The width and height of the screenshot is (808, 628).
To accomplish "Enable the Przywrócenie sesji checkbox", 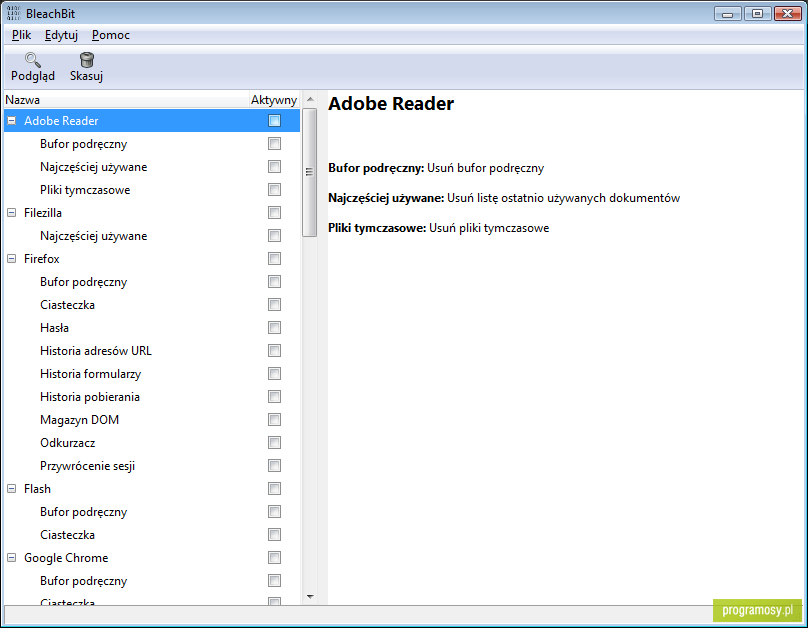I will (275, 466).
